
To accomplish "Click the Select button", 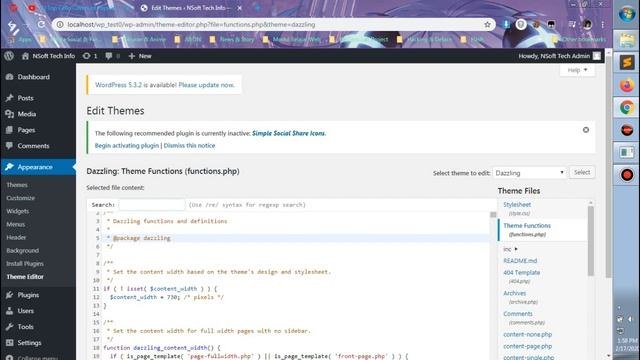I will point(582,172).
